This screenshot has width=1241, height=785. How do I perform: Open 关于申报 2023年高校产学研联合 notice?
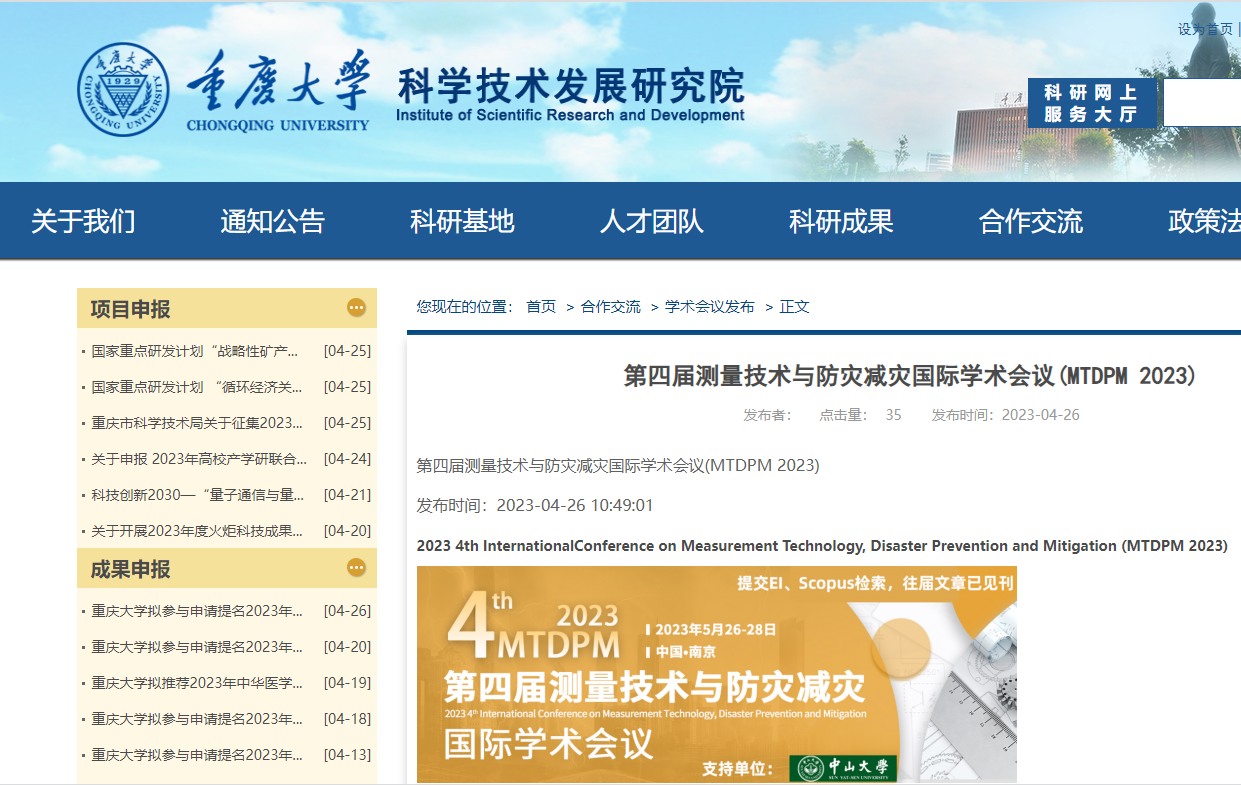coord(199,459)
